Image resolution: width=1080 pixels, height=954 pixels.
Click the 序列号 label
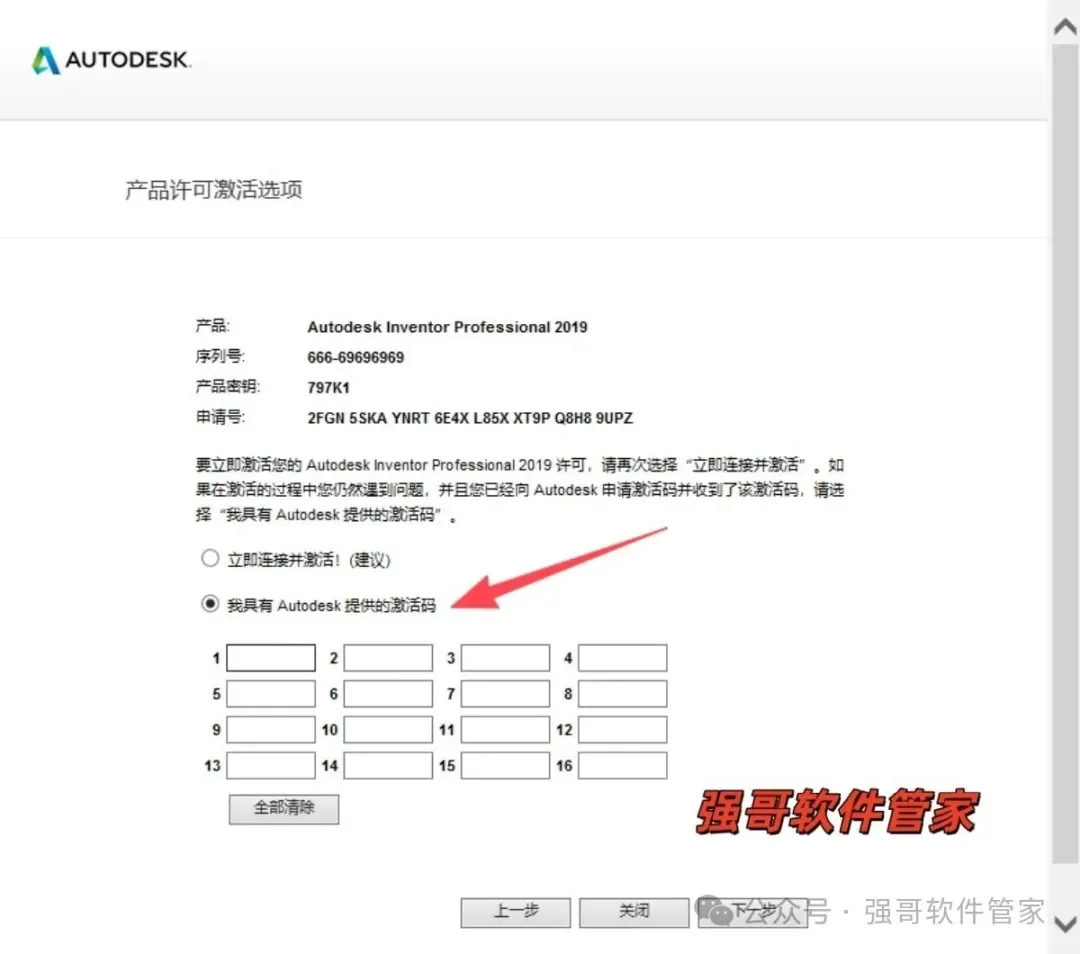[x=220, y=356]
